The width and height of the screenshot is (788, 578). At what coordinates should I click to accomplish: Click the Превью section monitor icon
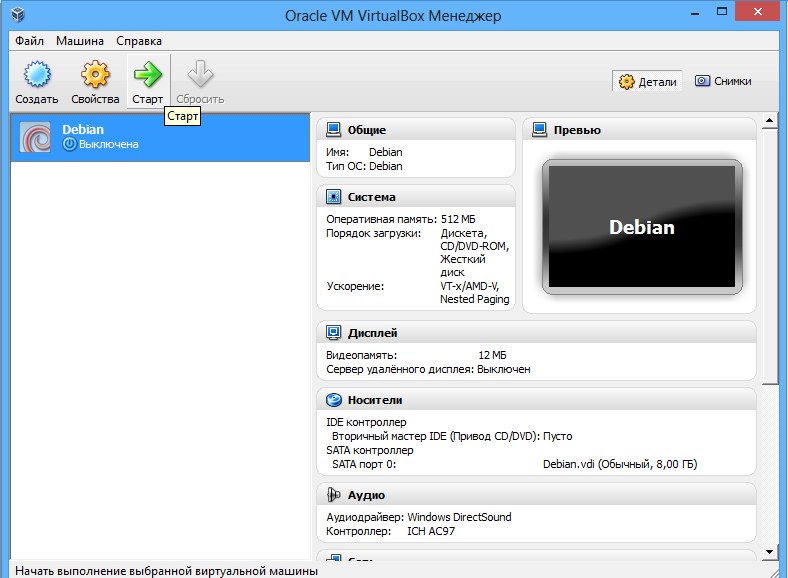coord(539,130)
